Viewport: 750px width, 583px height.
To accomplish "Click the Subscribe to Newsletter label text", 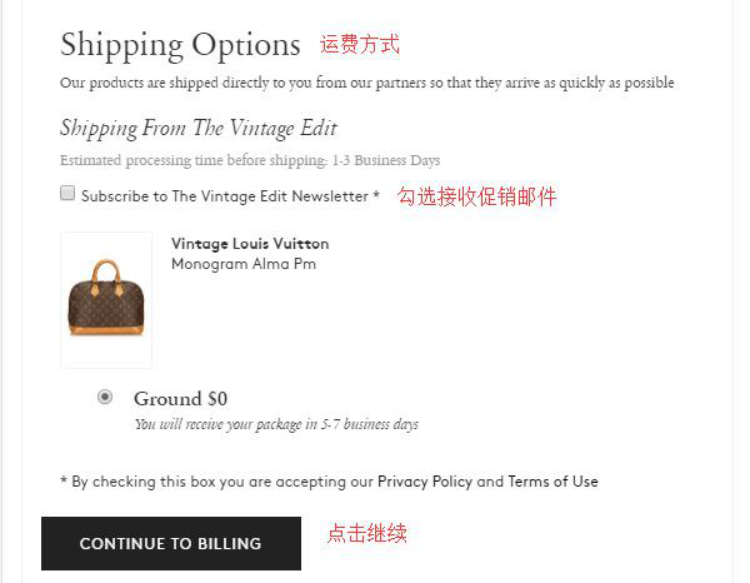I will 225,196.
